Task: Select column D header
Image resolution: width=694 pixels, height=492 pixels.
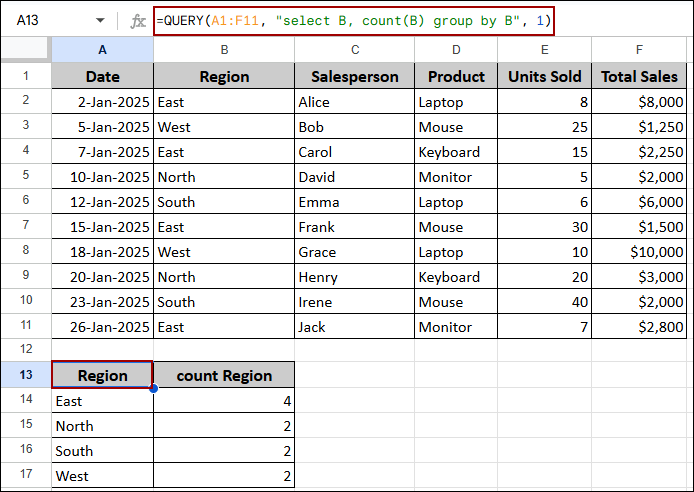Action: tap(456, 50)
